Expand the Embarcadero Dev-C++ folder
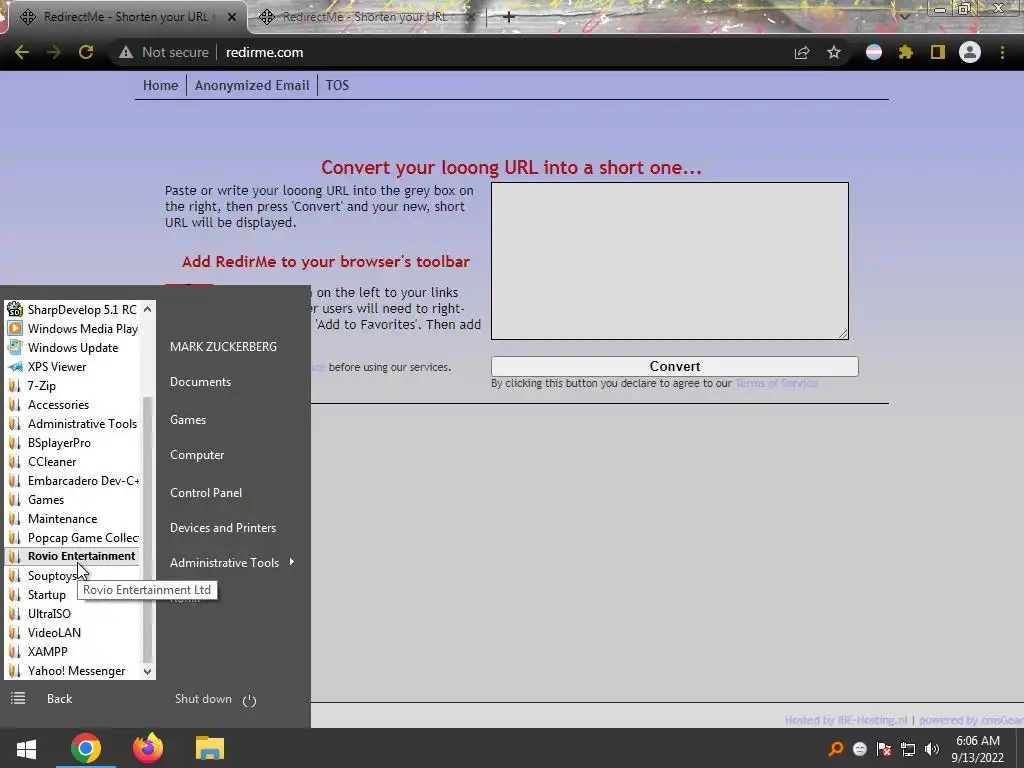1024x768 pixels. [72, 481]
